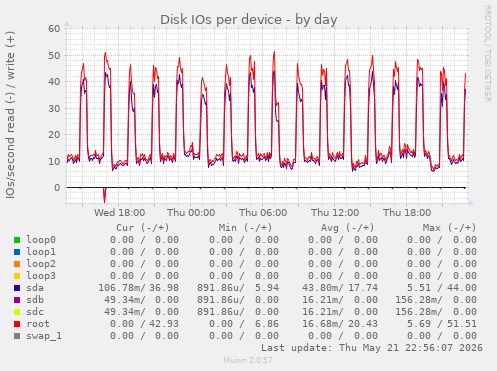This screenshot has height=371, width=497.
Task: Click sda max value 5.51 / 44.00
Action: [442, 288]
